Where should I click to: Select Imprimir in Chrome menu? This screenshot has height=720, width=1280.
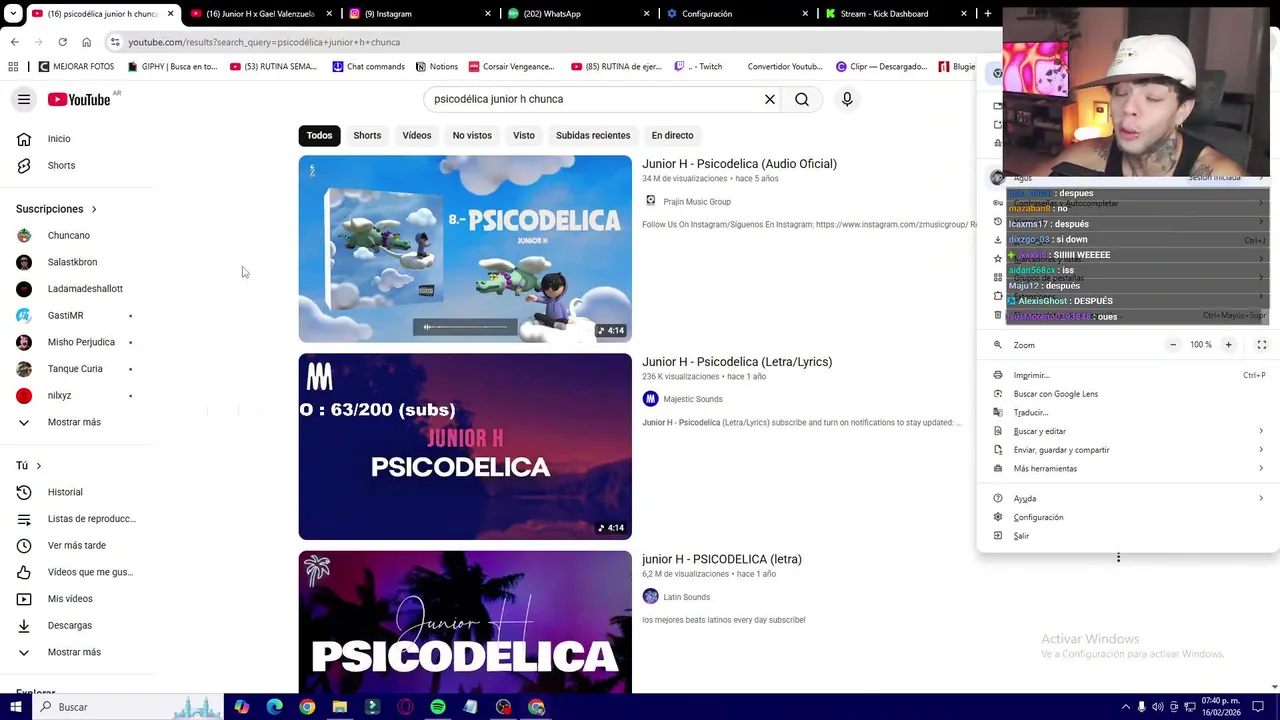(x=1128, y=375)
